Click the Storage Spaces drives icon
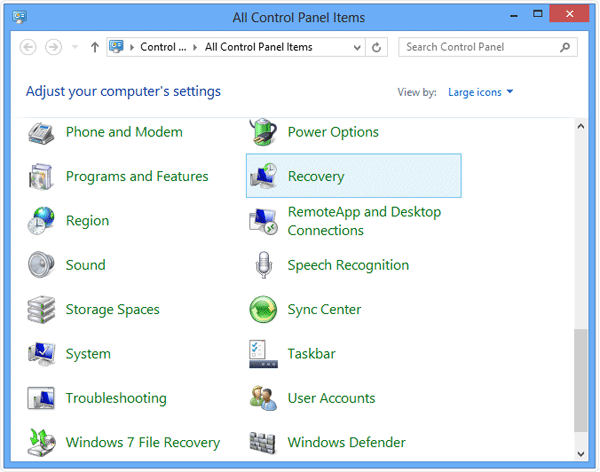 coord(41,310)
